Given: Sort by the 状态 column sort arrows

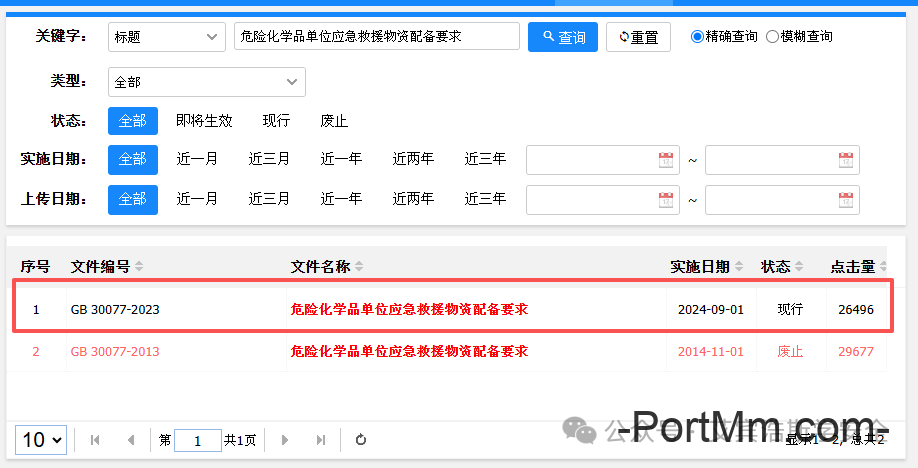Looking at the screenshot, I should click(799, 267).
